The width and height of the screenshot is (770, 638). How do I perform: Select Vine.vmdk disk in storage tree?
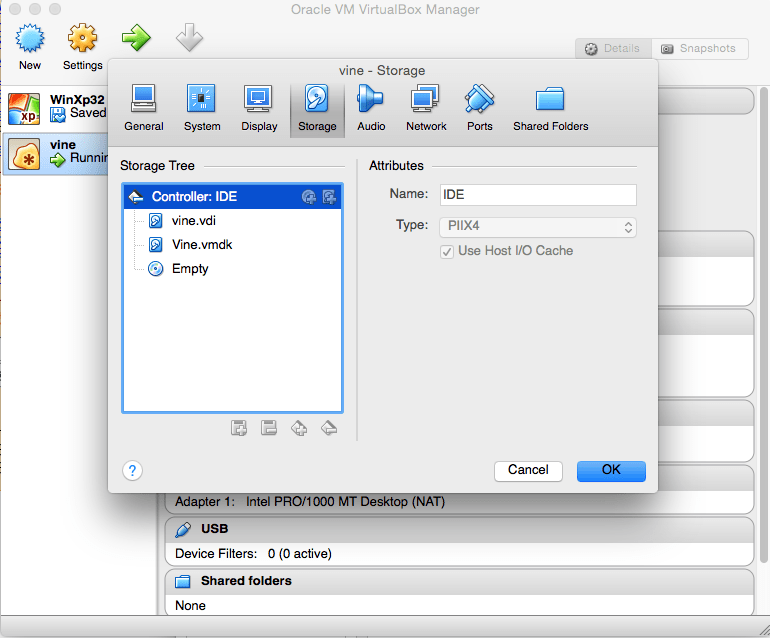tap(232, 245)
